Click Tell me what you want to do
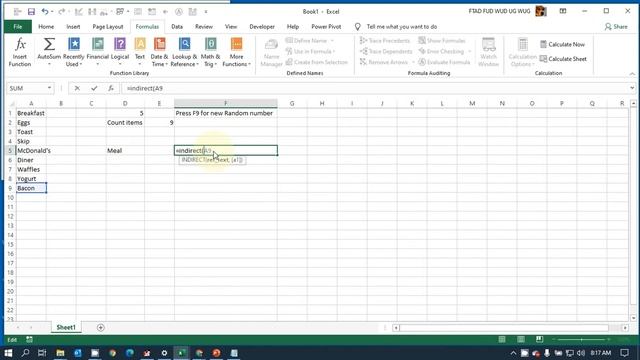This screenshot has height=360, width=640. [401, 27]
